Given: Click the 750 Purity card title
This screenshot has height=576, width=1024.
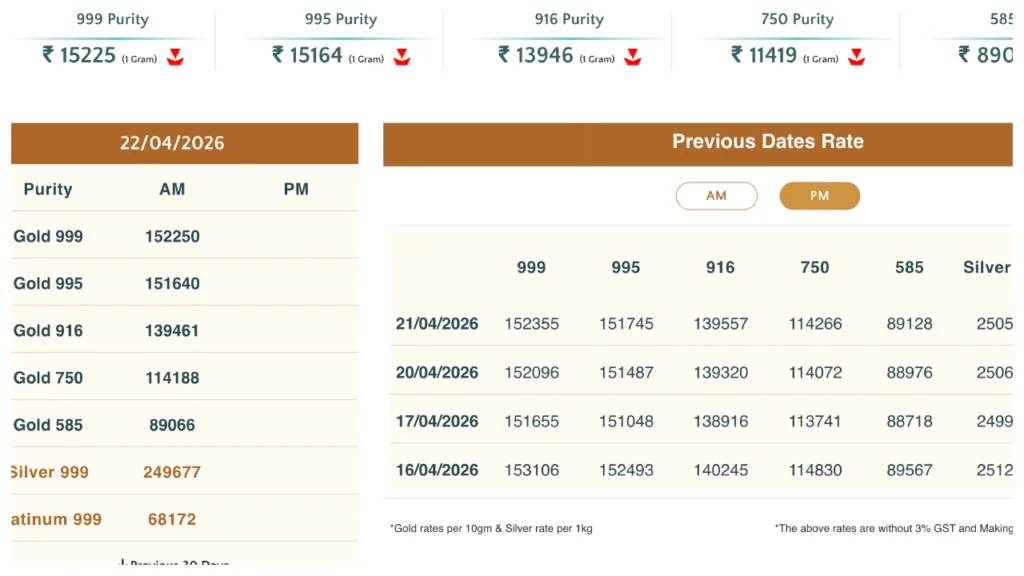Looking at the screenshot, I should 797,19.
